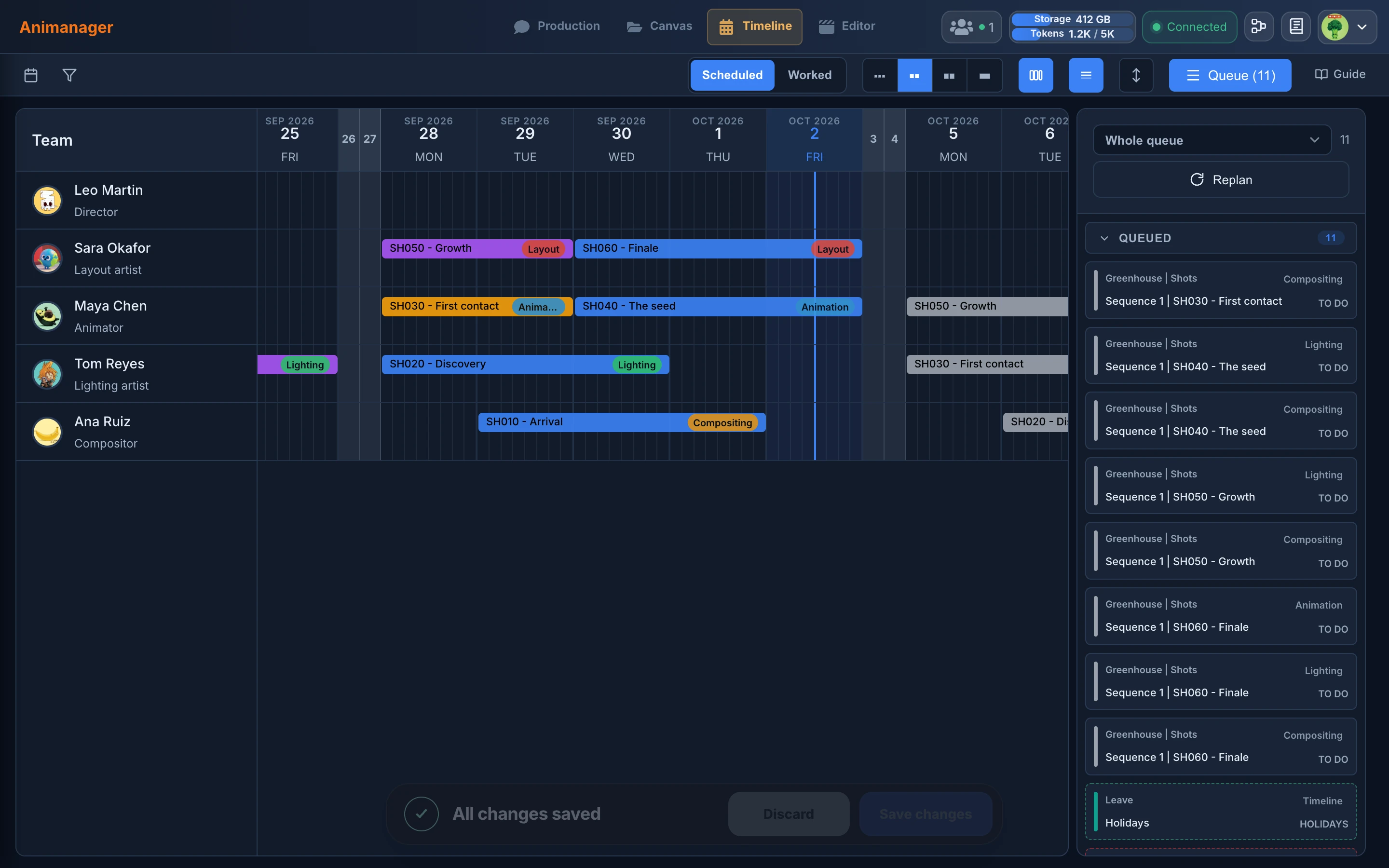The image size is (1389, 868).
Task: Select the smallest zoom density icon
Action: [x=879, y=75]
